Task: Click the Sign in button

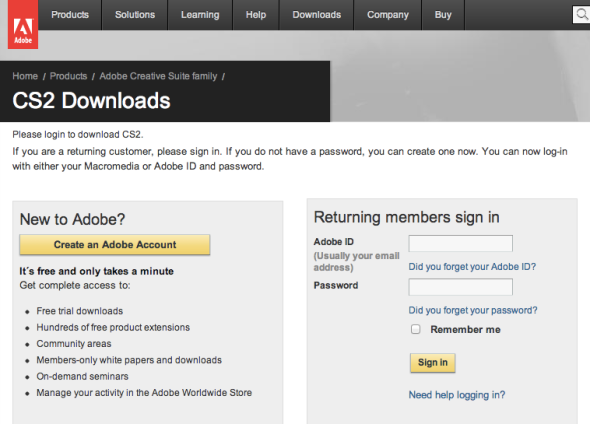Action: [433, 363]
